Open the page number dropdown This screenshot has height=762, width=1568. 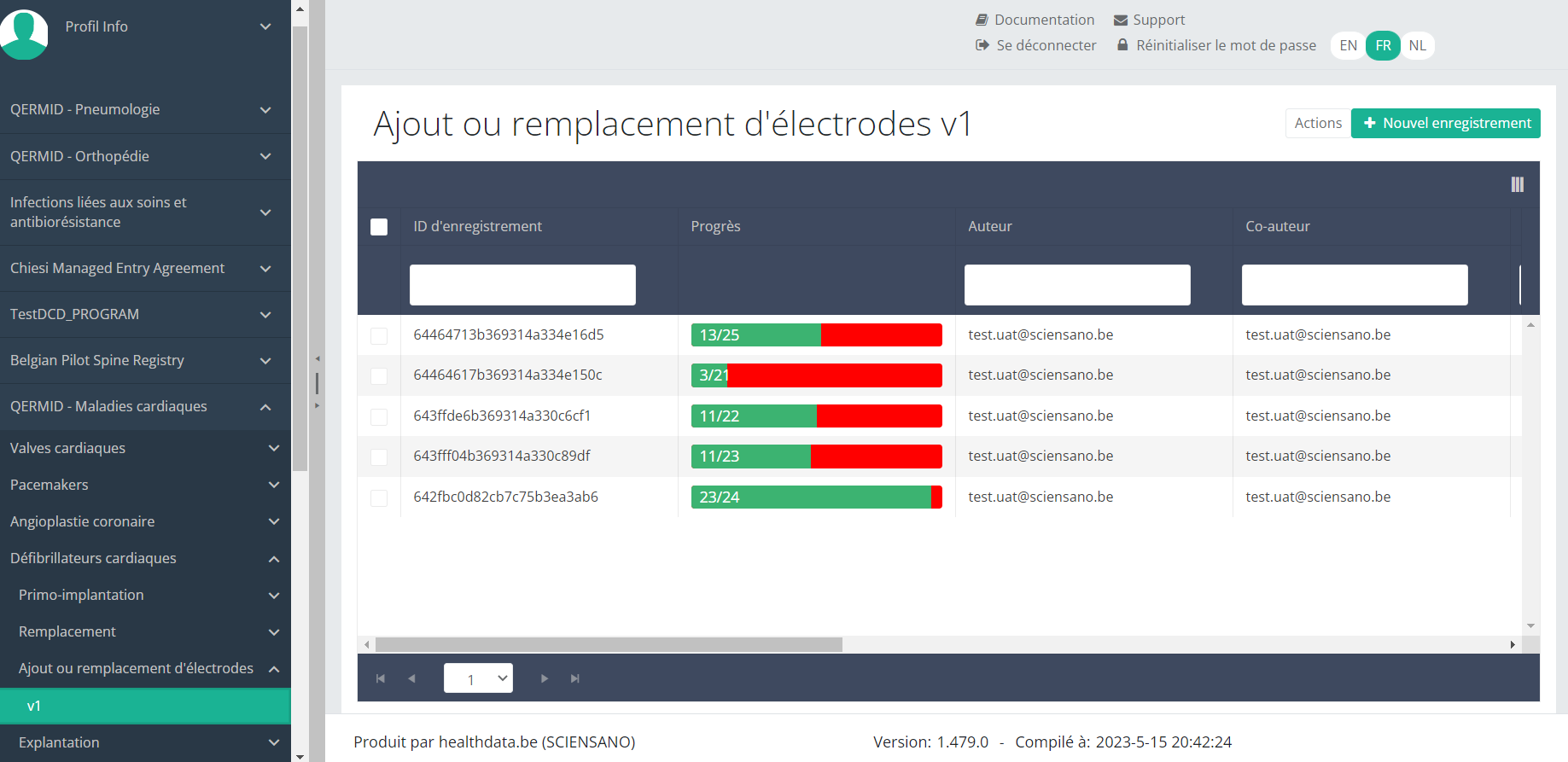tap(478, 678)
